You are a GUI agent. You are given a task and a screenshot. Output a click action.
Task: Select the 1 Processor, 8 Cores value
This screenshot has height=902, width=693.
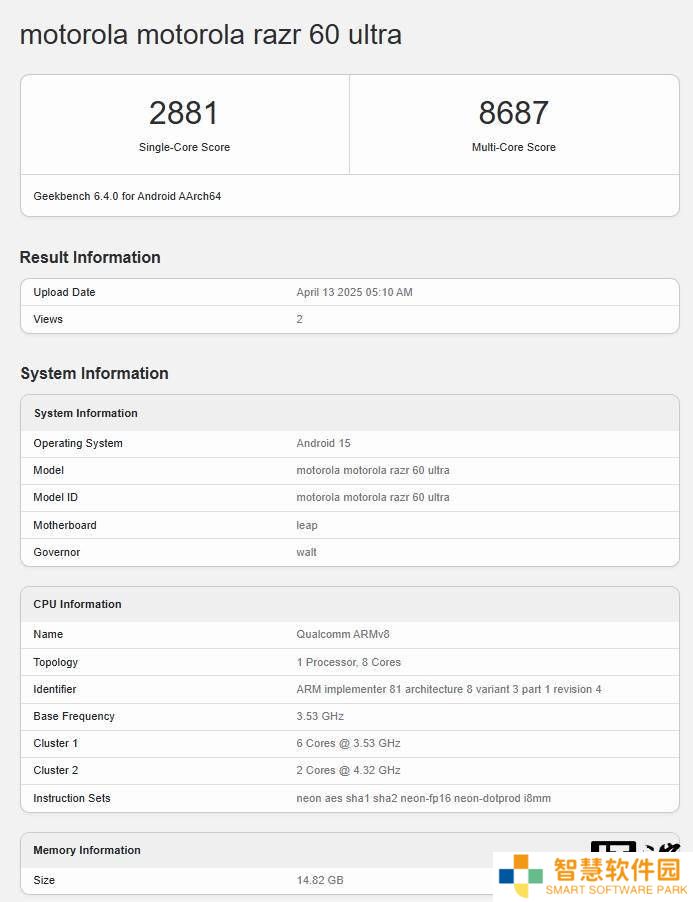point(349,662)
